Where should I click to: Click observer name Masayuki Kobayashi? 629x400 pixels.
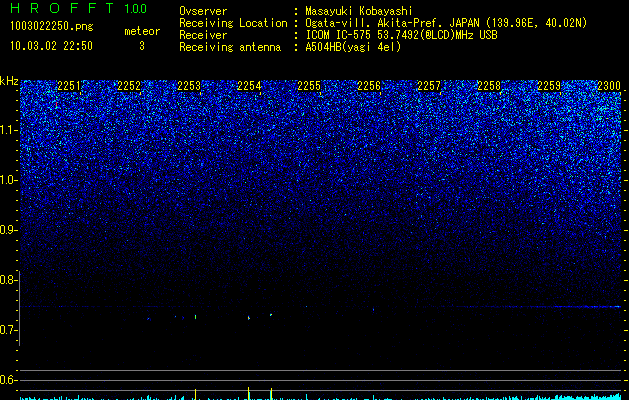point(359,11)
